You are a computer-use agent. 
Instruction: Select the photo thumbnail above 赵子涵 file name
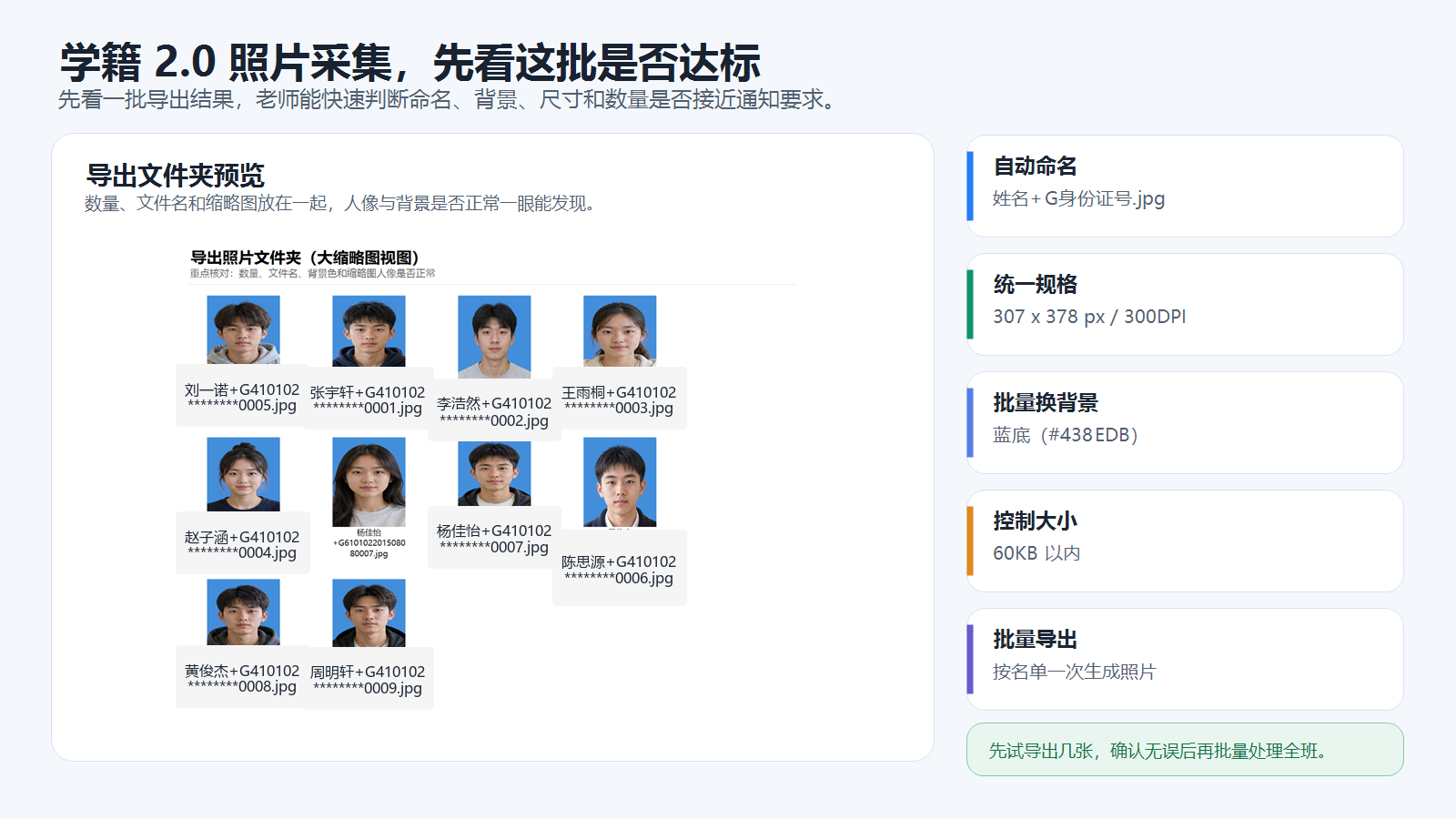coord(243,474)
